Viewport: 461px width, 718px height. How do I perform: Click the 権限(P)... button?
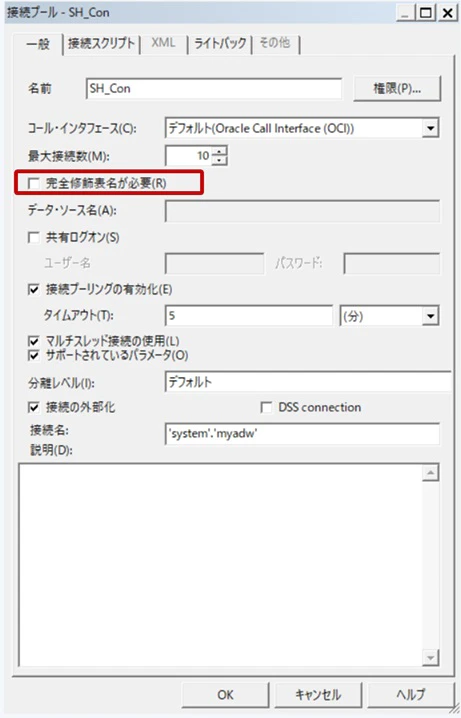tap(397, 89)
